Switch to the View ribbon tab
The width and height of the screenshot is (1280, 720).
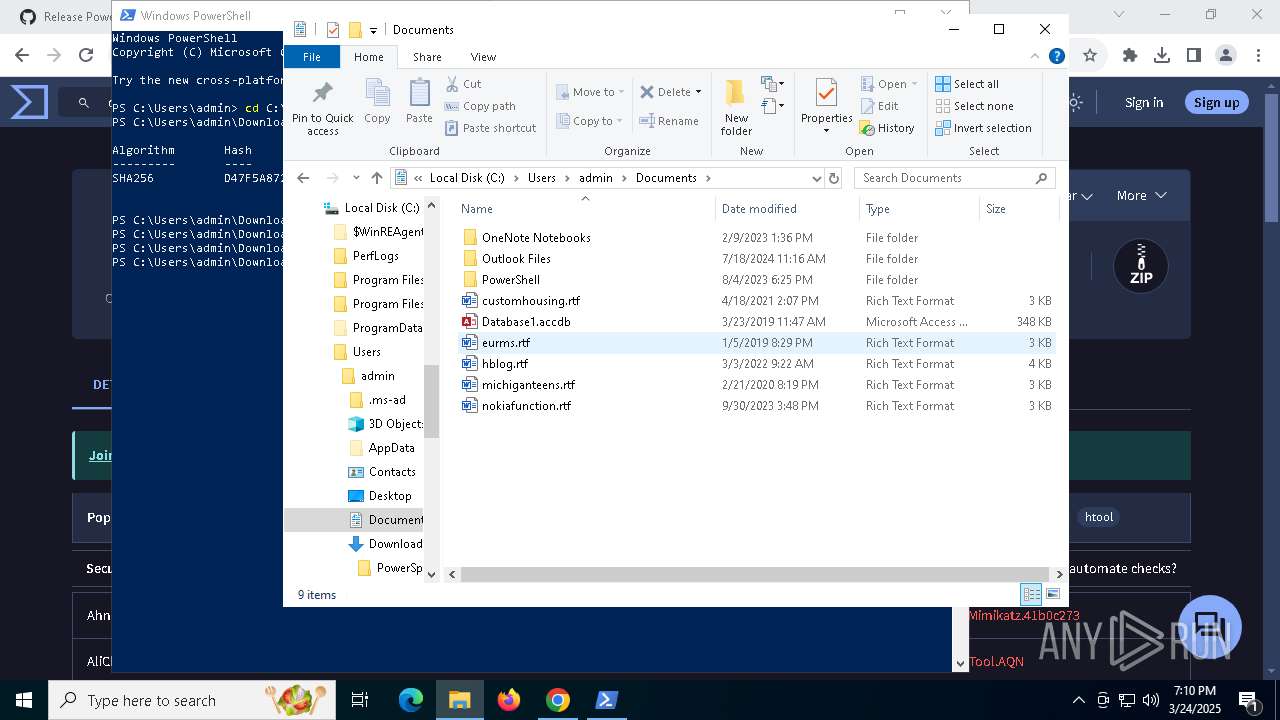click(483, 57)
